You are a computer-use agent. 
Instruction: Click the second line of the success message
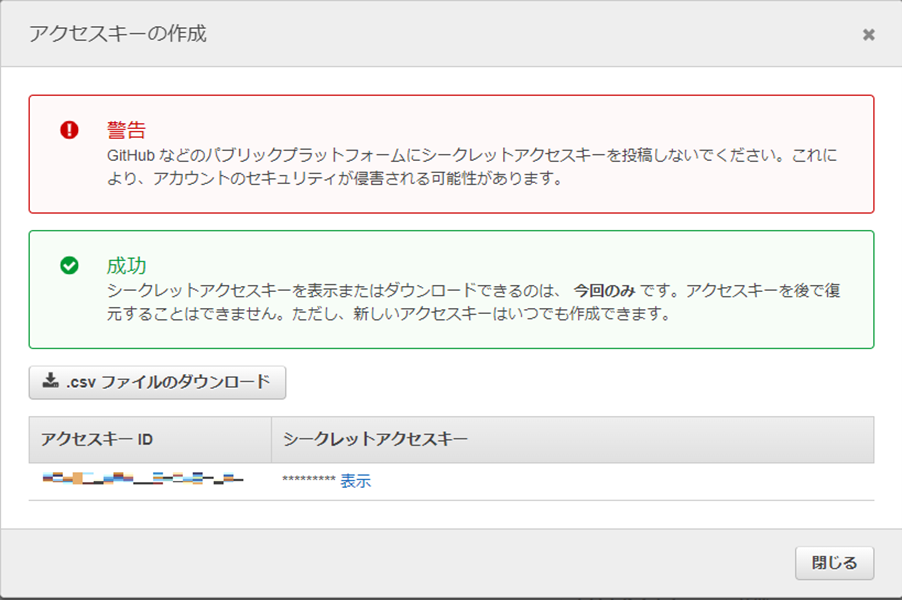tap(387, 314)
